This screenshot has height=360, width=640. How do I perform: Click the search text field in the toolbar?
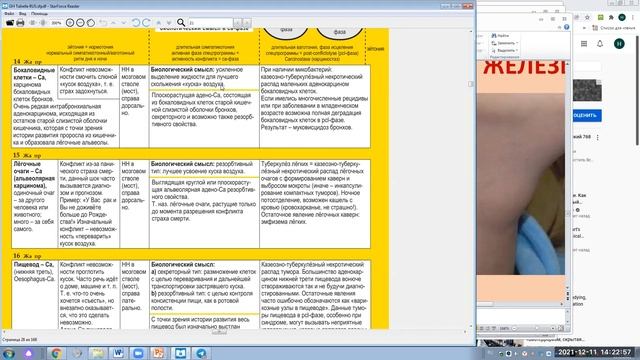tap(211, 23)
